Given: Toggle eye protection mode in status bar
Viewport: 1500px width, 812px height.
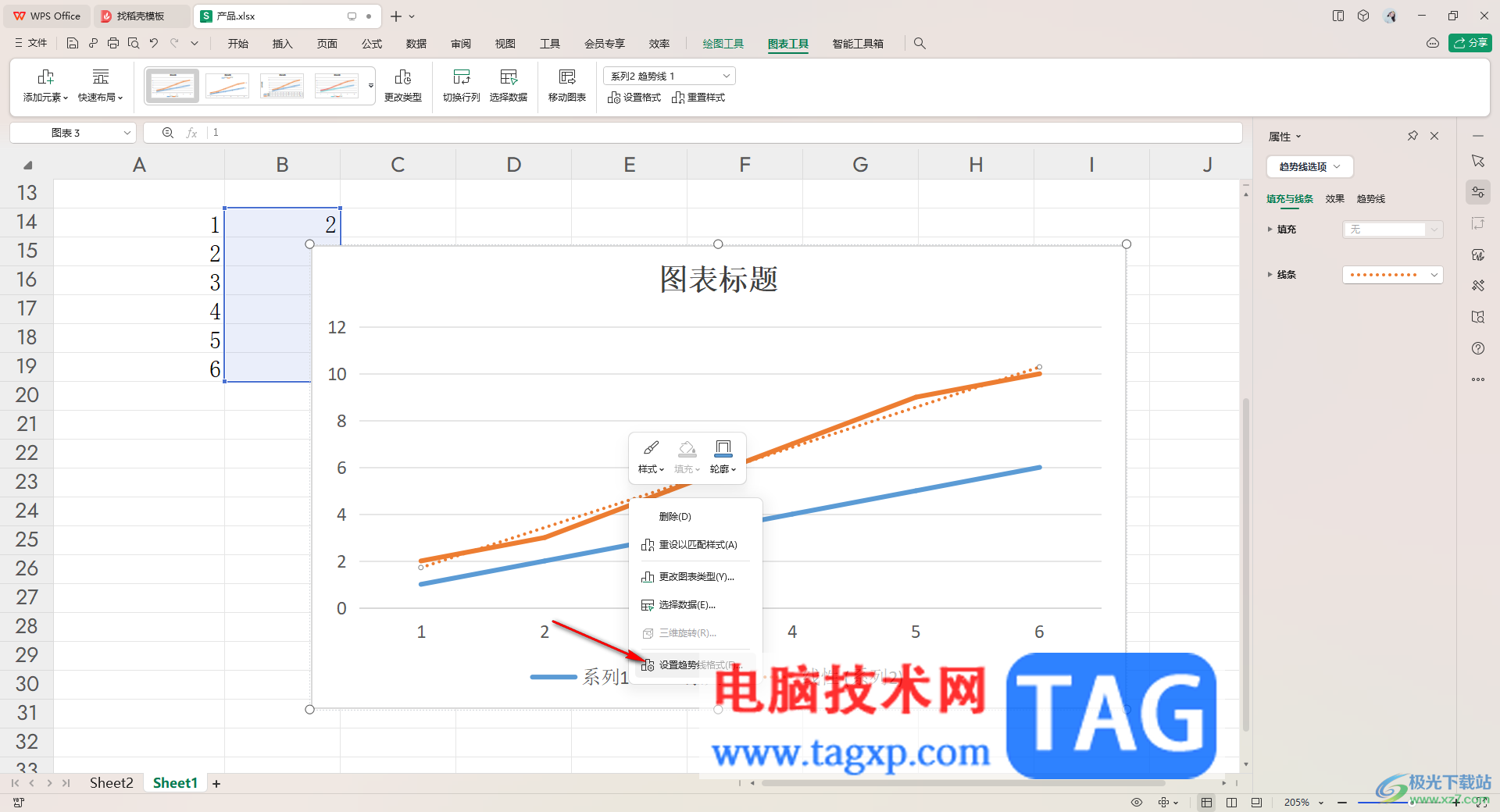Looking at the screenshot, I should (1137, 803).
